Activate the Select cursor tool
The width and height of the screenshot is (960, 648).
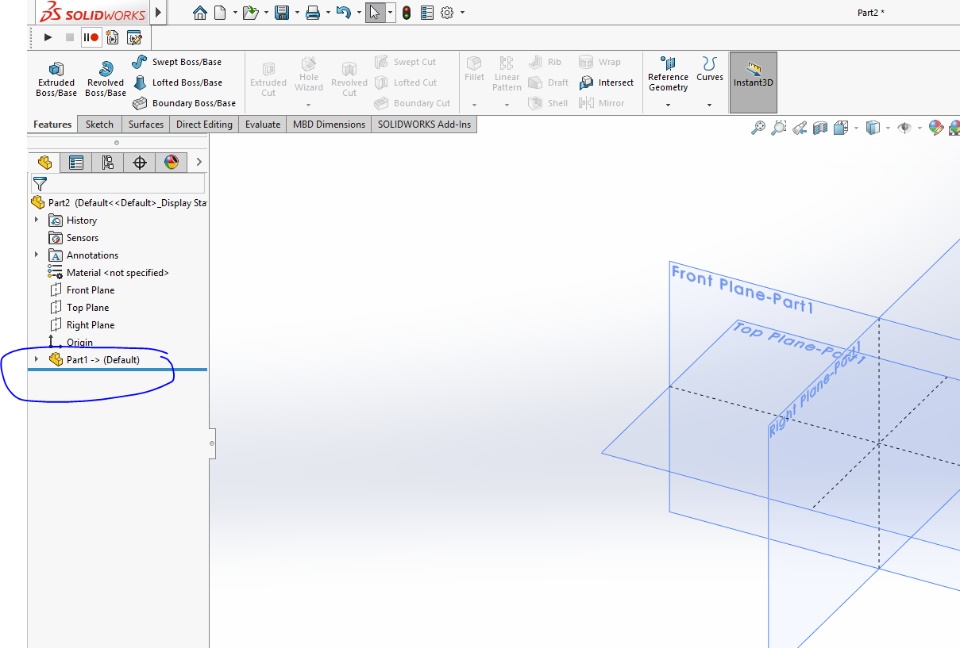pos(374,12)
